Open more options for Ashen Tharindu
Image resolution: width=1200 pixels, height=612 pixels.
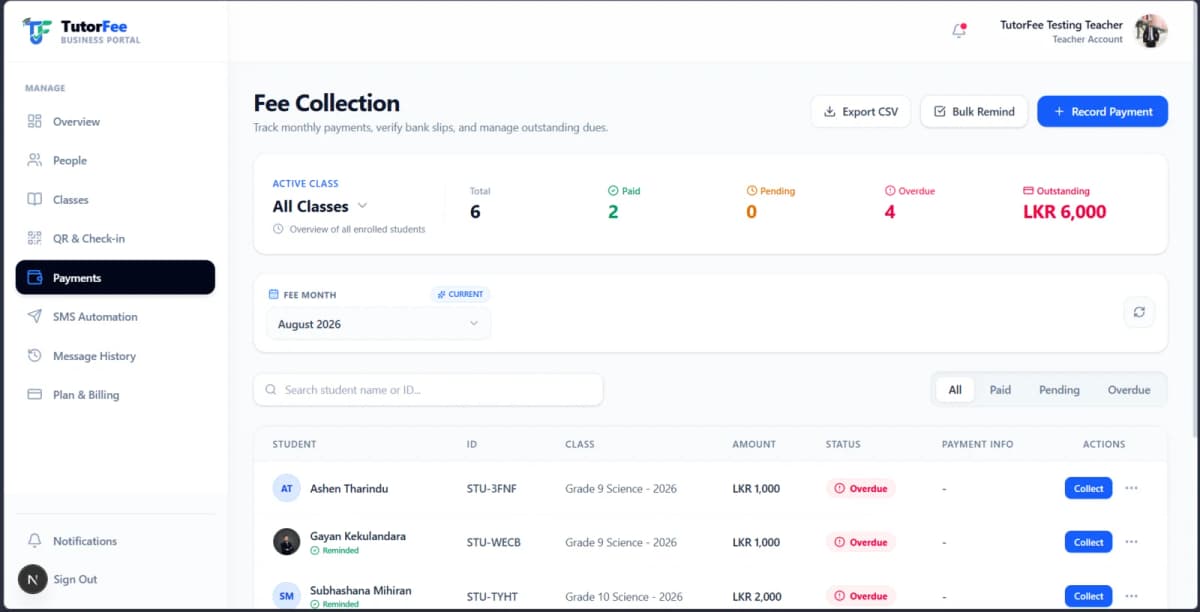click(1131, 488)
